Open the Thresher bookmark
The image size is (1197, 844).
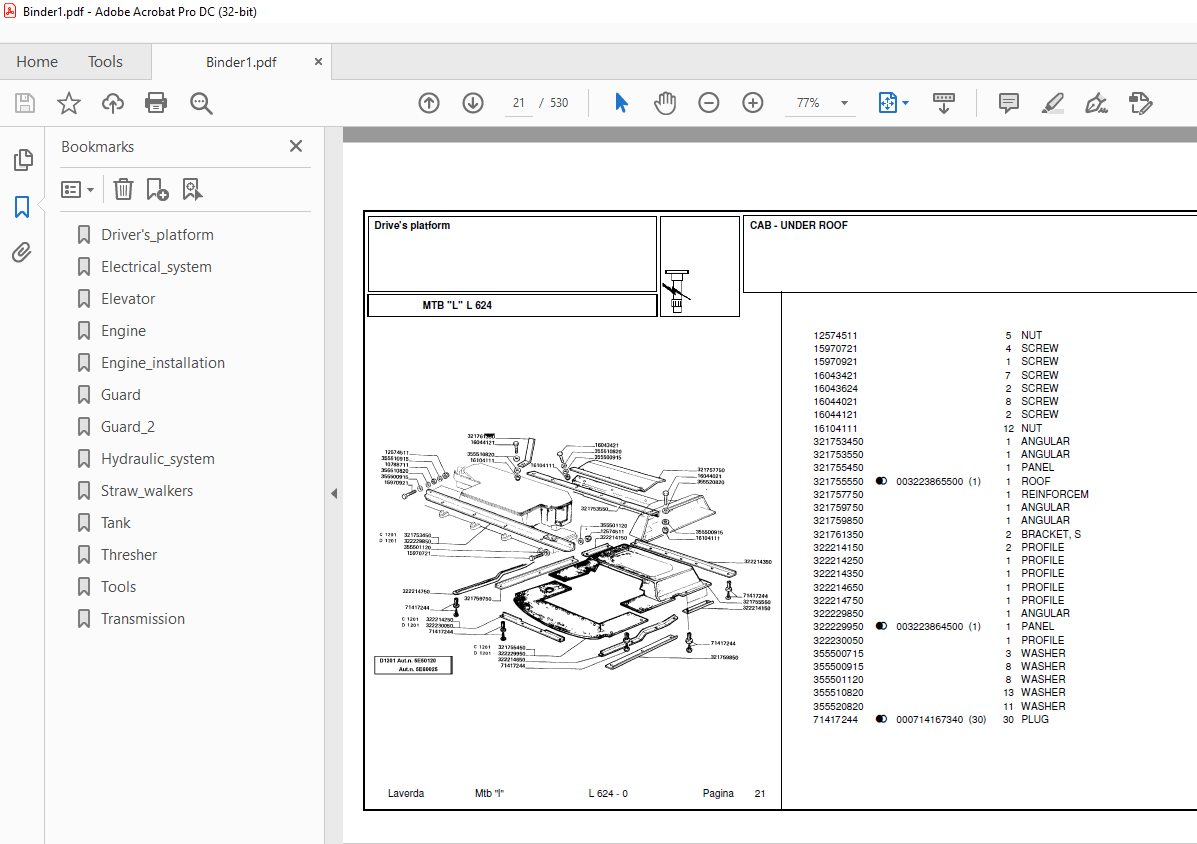(x=129, y=556)
